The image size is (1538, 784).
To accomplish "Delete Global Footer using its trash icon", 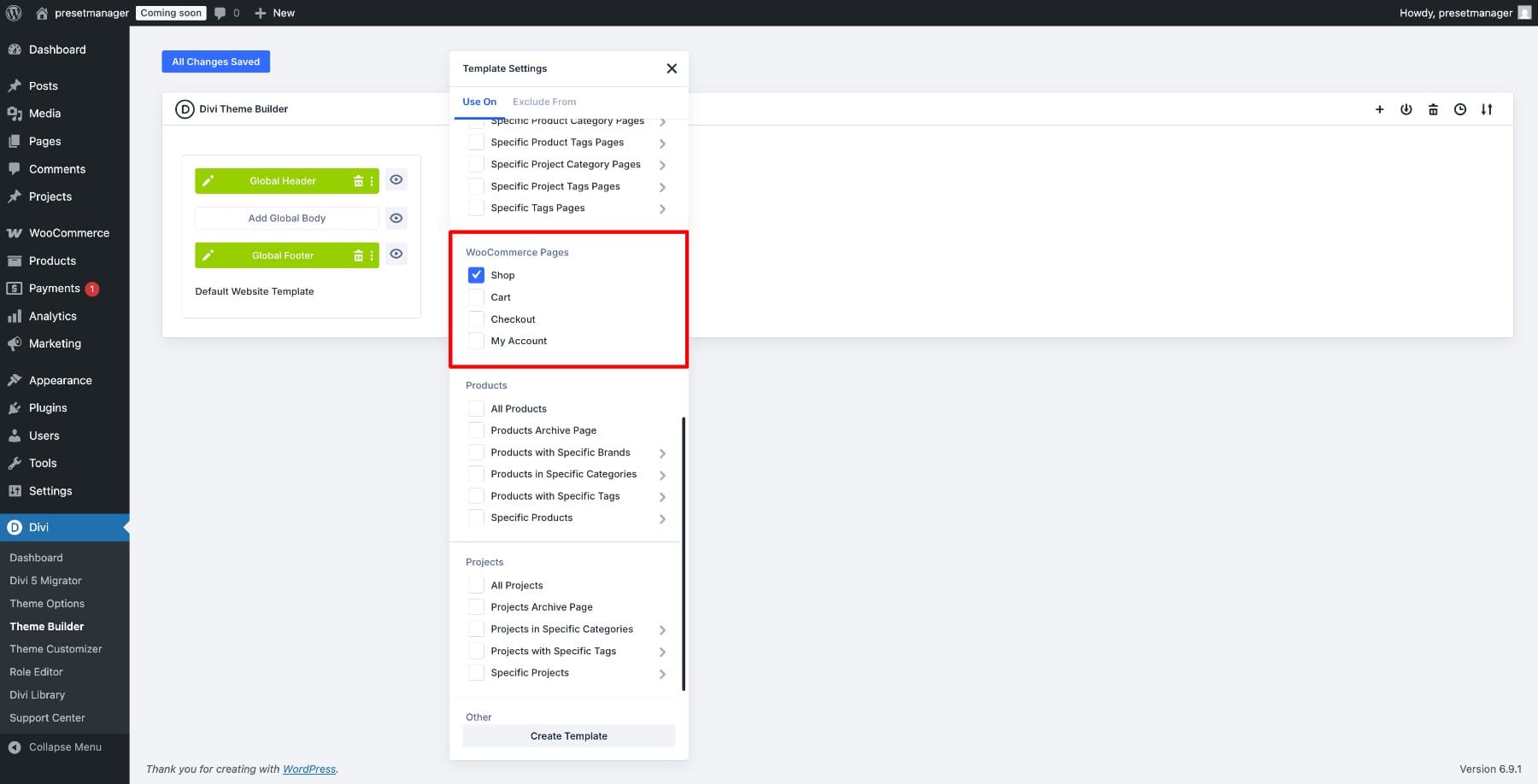I will (358, 255).
